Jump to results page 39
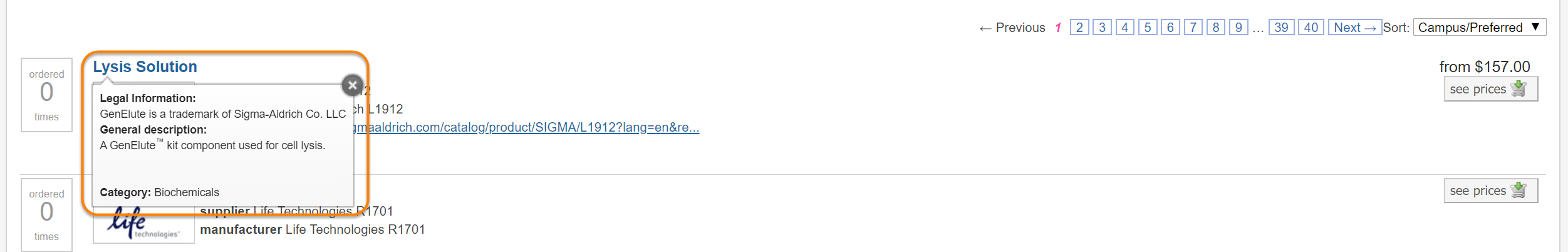The width and height of the screenshot is (1568, 252). click(x=1281, y=28)
